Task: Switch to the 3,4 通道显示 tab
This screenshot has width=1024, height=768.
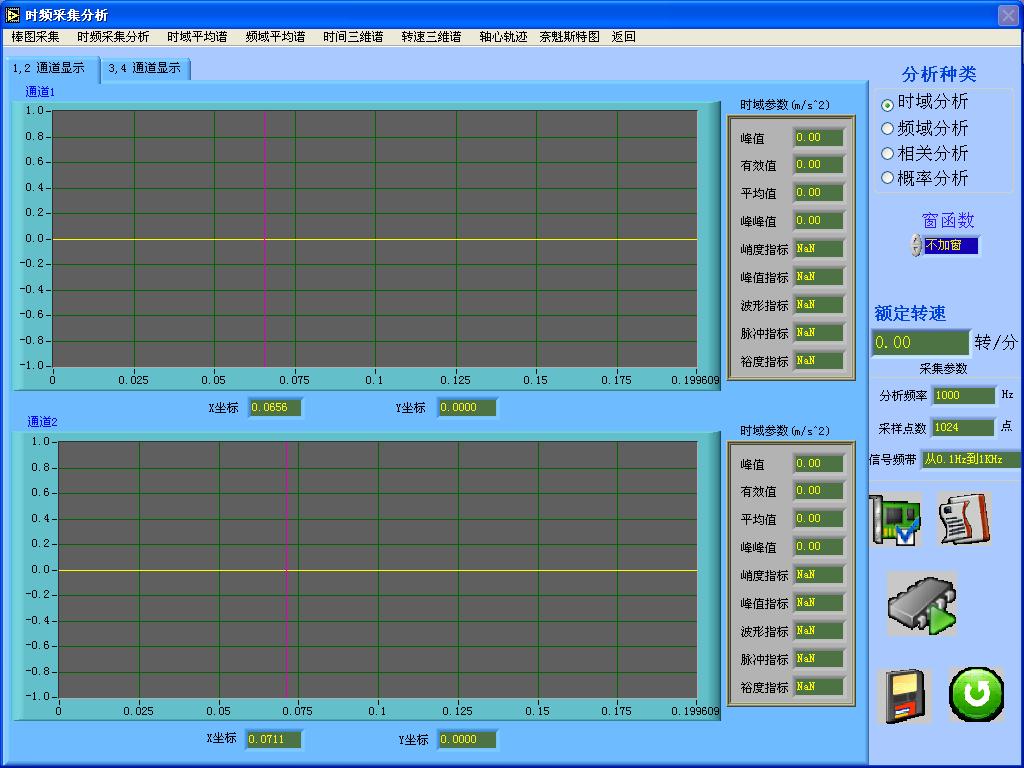Action: [145, 69]
